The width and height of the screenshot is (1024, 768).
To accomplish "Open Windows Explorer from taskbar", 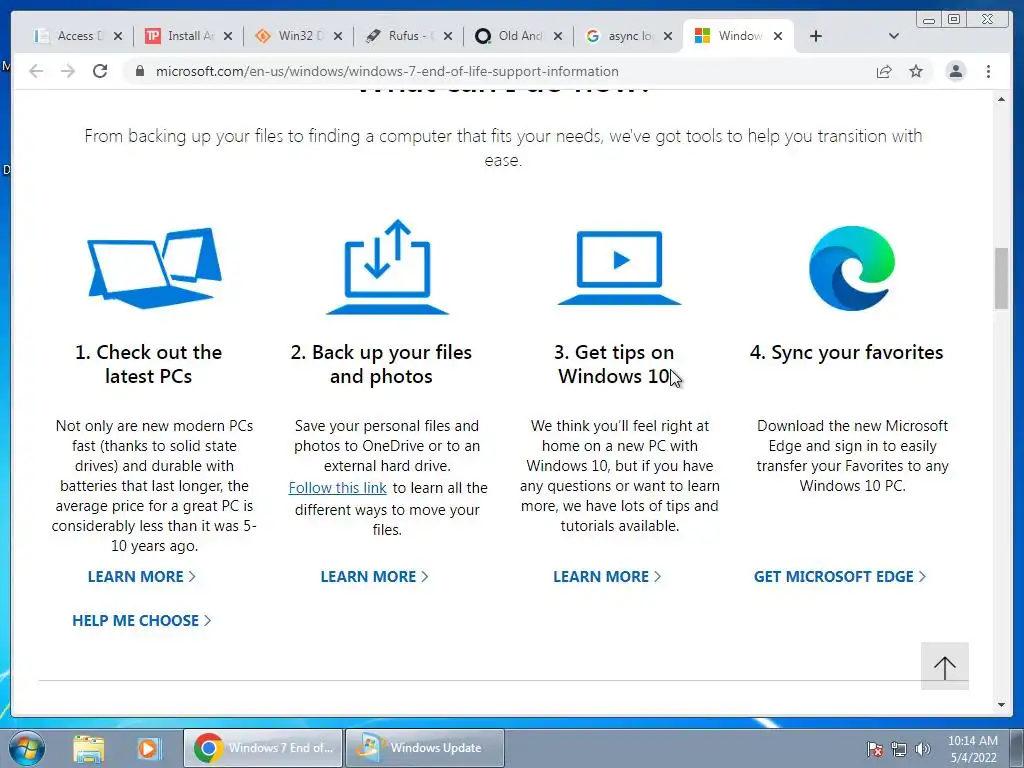I will tap(89, 748).
